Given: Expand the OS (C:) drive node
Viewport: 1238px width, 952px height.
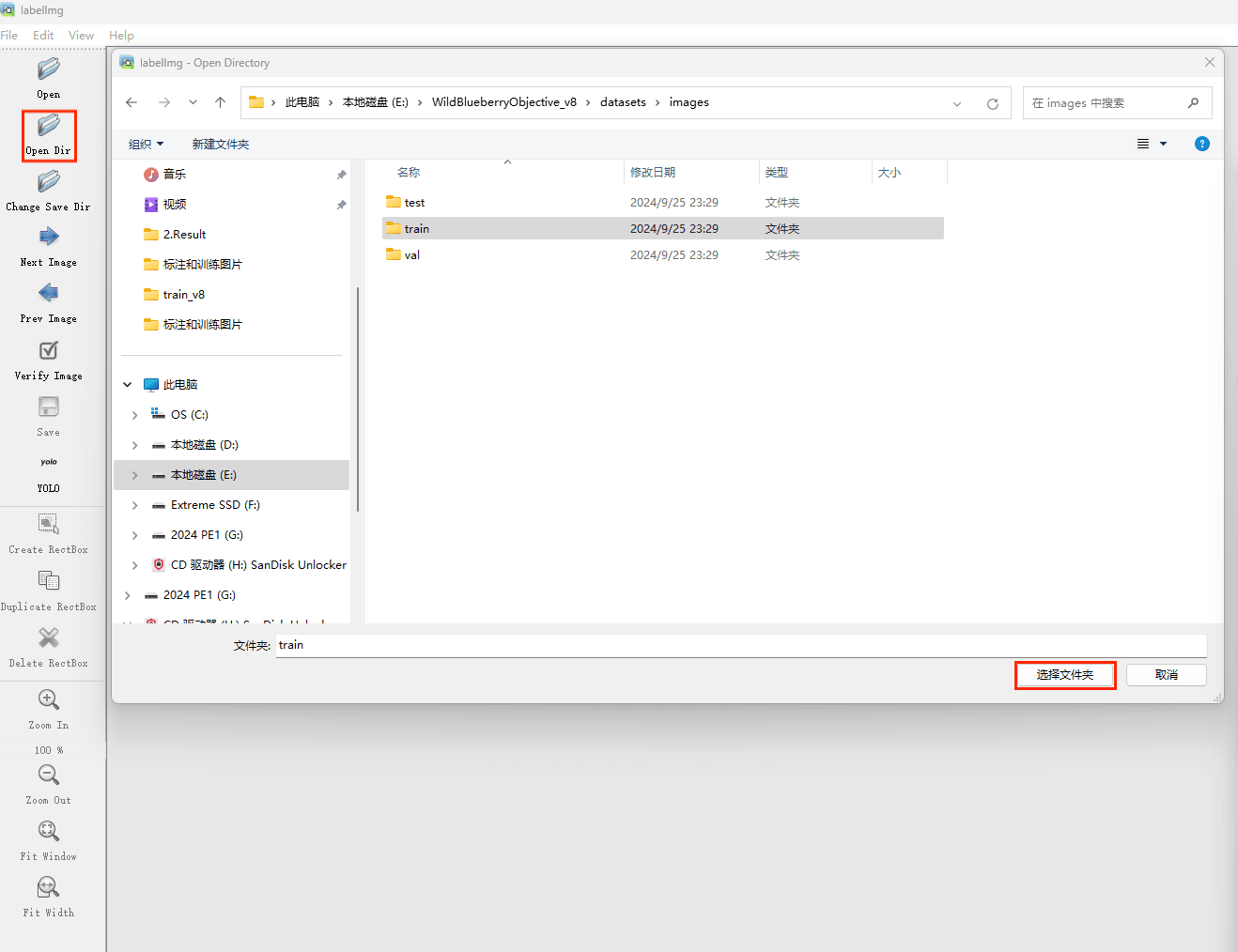Looking at the screenshot, I should point(135,415).
